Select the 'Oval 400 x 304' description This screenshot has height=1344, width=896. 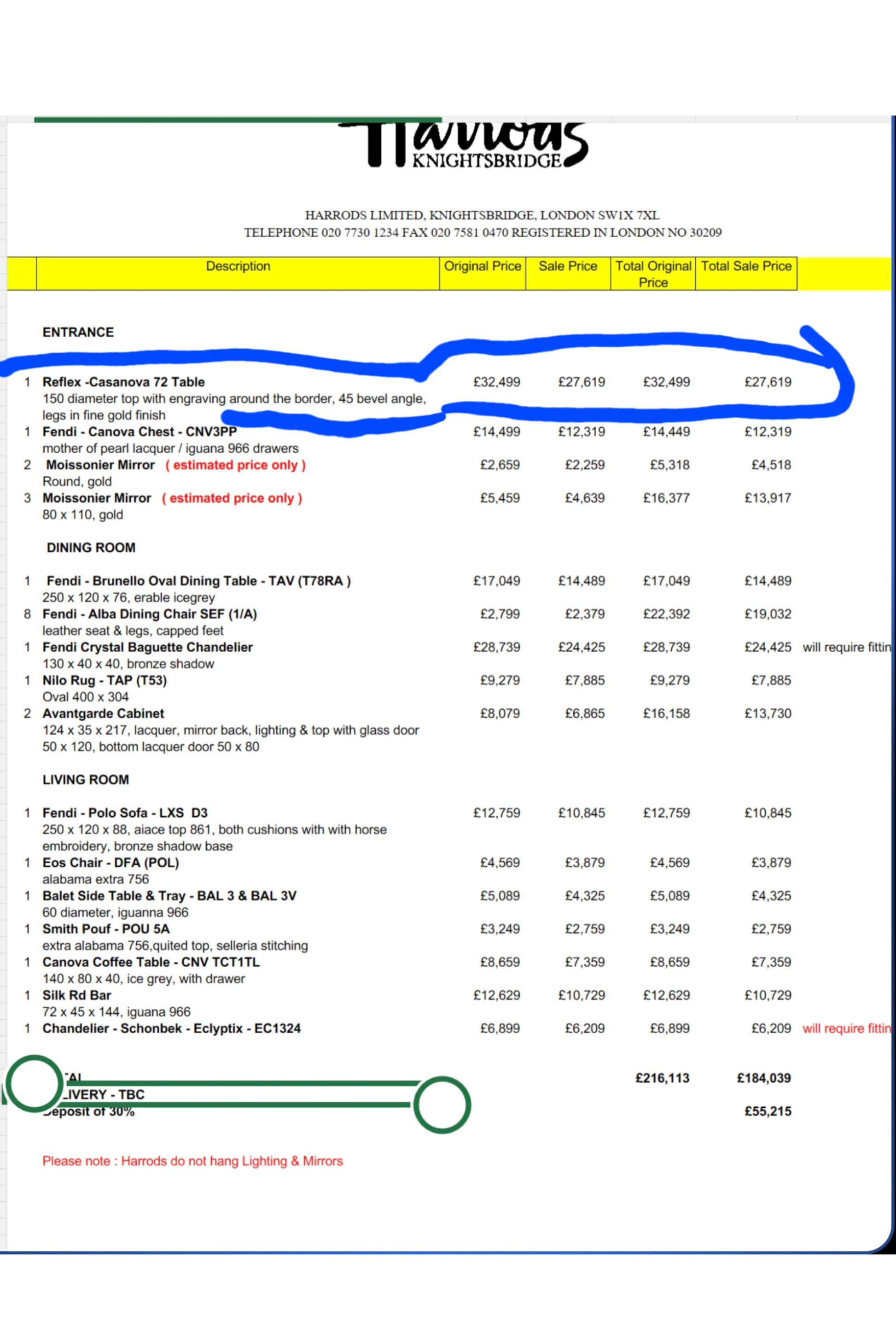[86, 697]
